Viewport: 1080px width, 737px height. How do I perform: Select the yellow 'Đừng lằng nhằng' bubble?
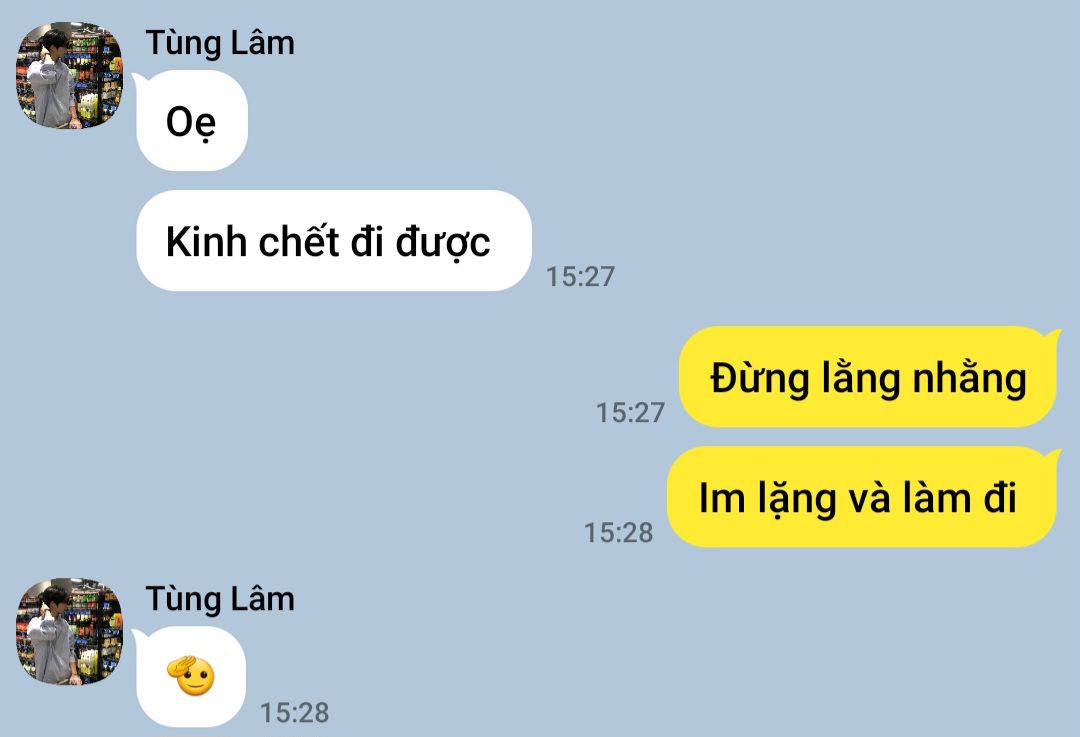[x=869, y=377]
